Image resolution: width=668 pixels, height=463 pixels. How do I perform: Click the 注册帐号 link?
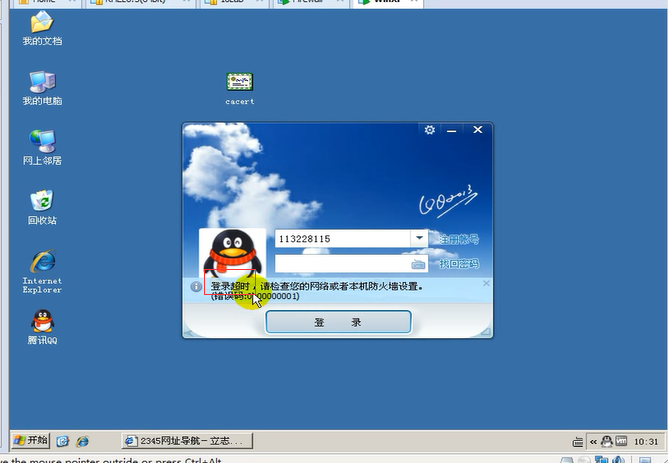point(459,239)
